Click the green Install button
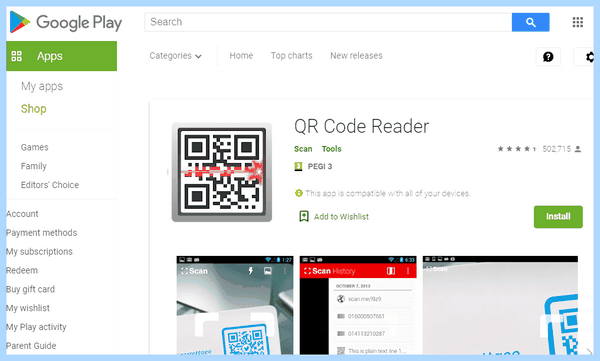Screen dimensions: 600x361 [558, 217]
